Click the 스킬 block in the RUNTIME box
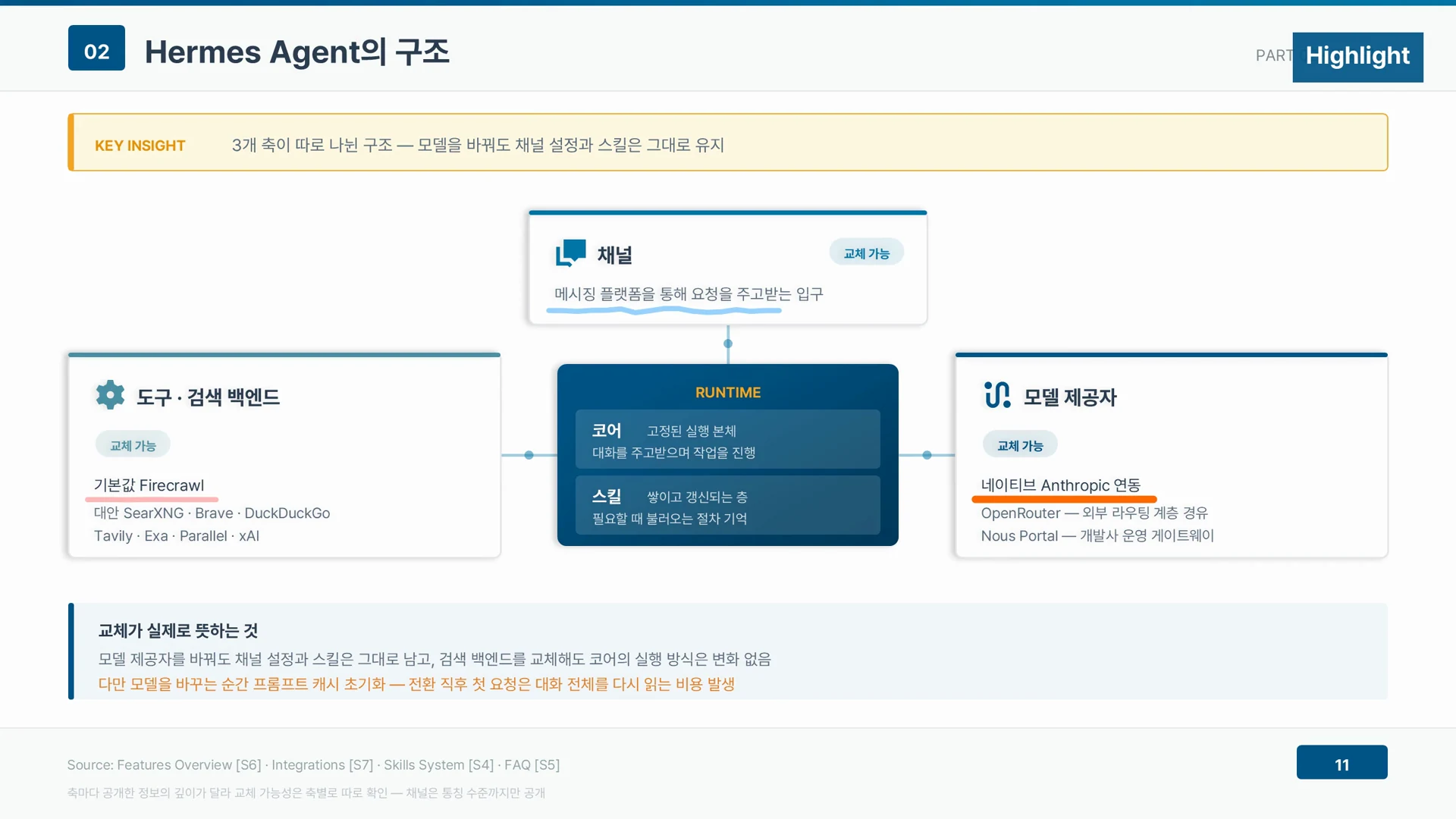The width and height of the screenshot is (1456, 819). (x=727, y=505)
